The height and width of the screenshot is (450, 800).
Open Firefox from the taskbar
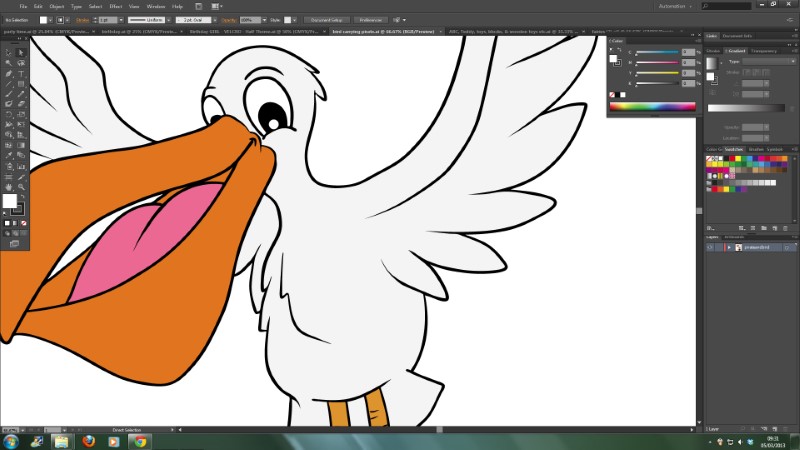coord(88,440)
